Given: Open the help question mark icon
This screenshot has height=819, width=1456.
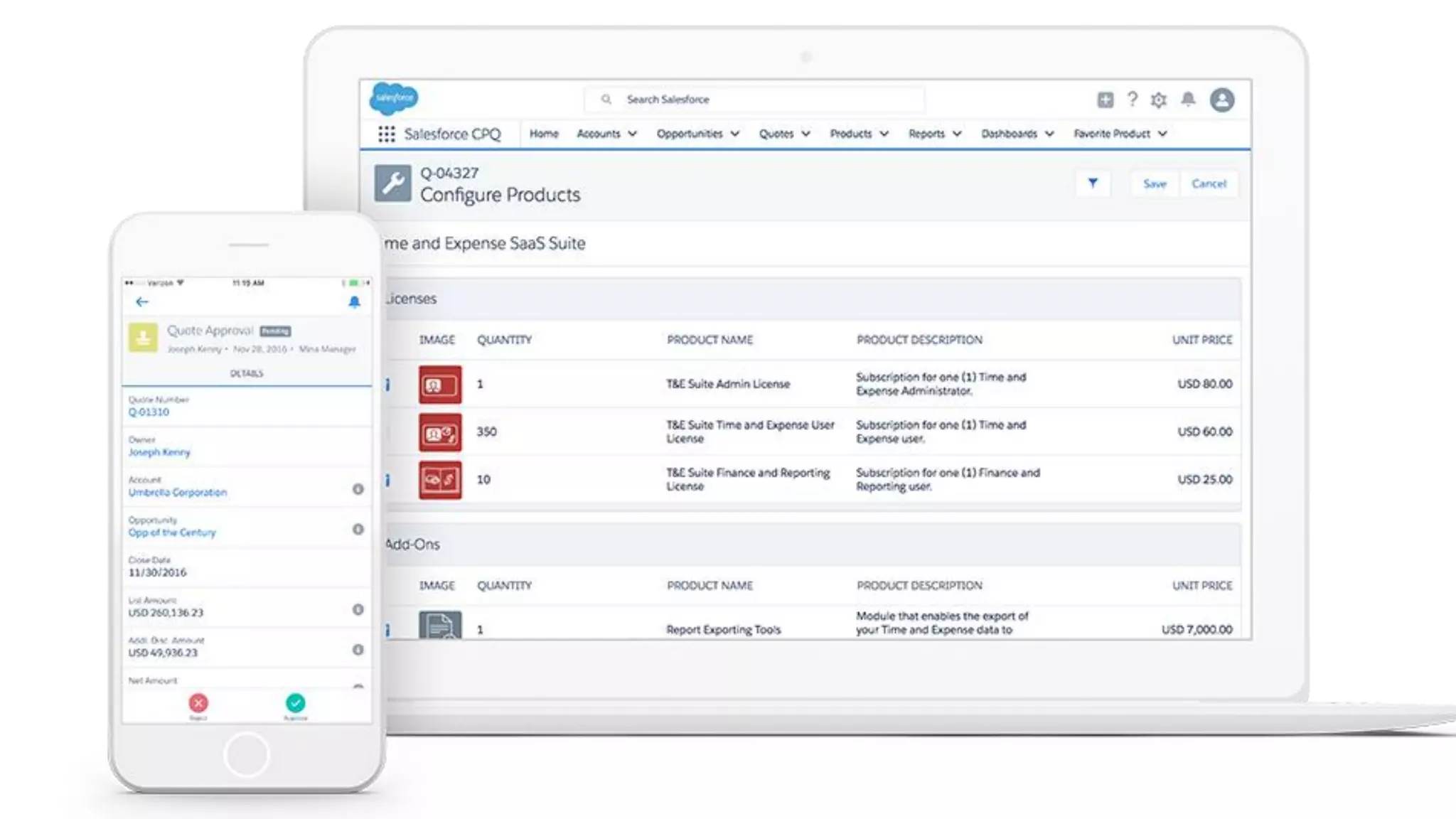Looking at the screenshot, I should [1133, 100].
